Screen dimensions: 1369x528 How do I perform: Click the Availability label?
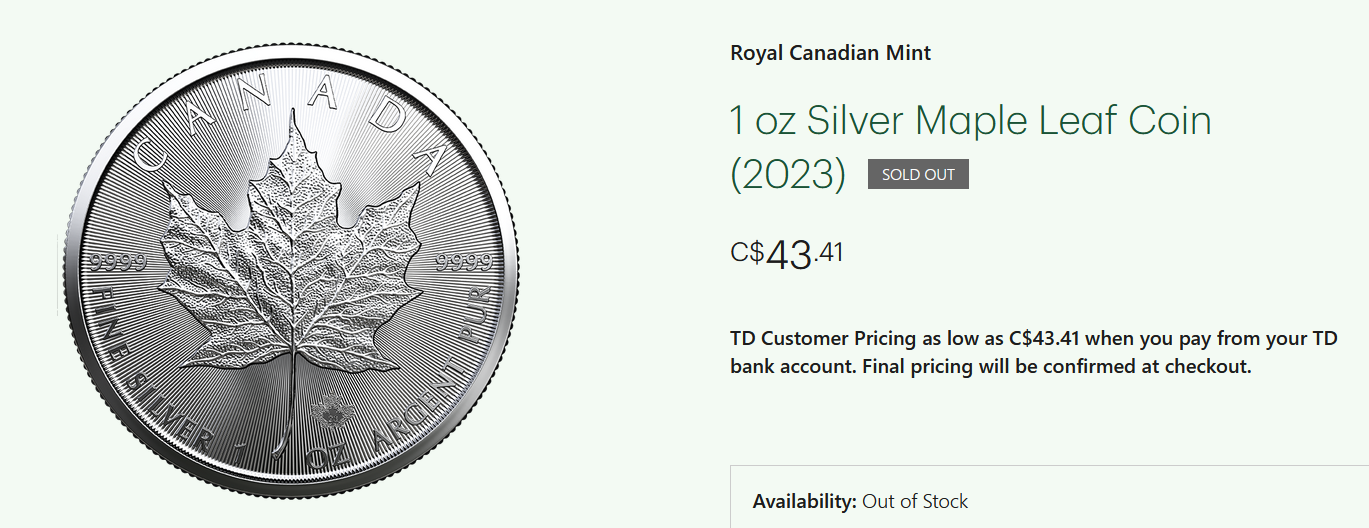(803, 501)
